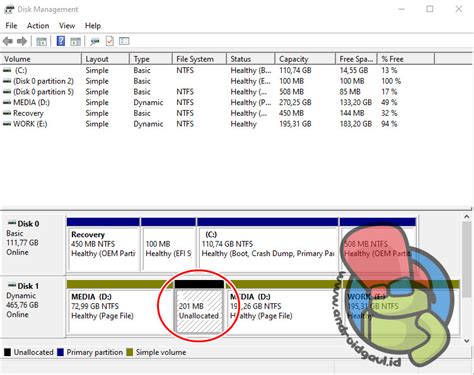The width and height of the screenshot is (474, 375).
Task: Click the Show/Hide Console Tree icon
Action: coord(42,41)
